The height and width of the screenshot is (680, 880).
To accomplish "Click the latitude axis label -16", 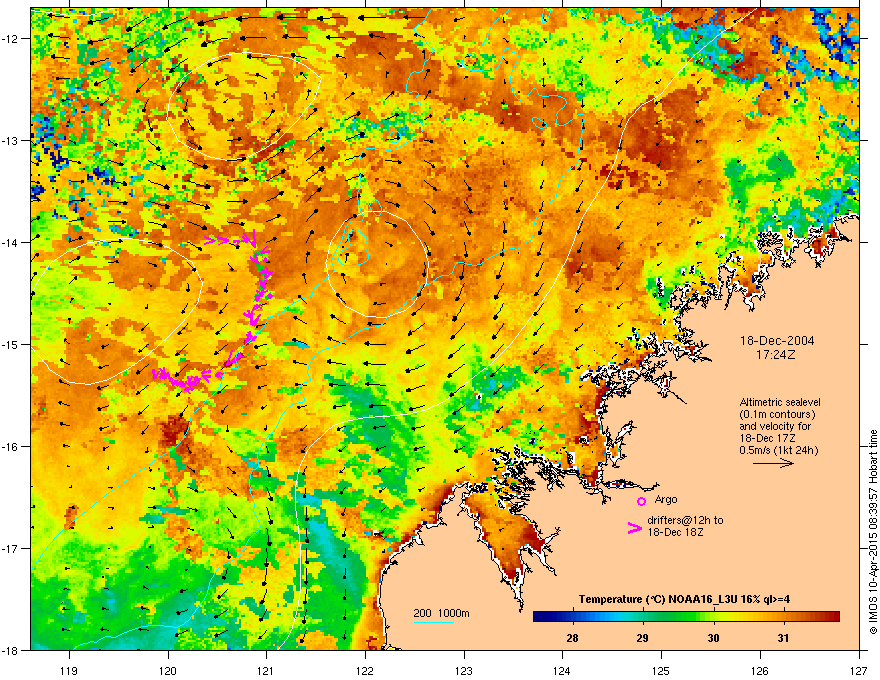I will (11, 447).
